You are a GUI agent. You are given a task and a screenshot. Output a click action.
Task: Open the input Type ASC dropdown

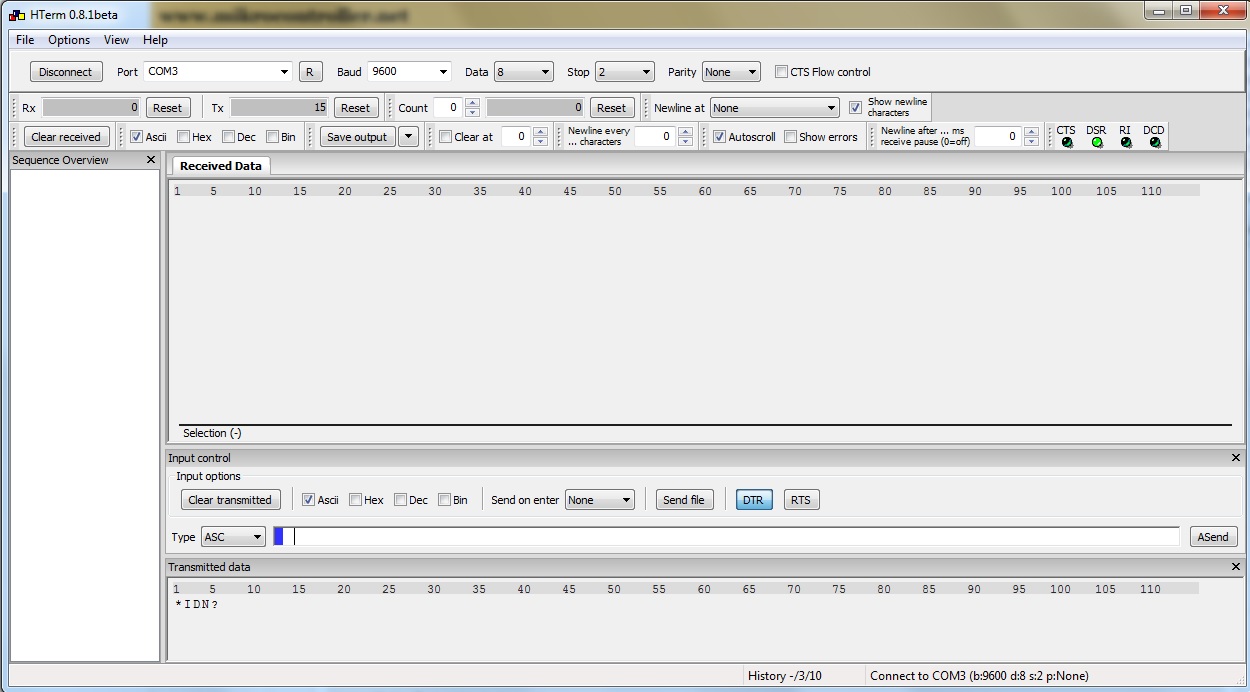pyautogui.click(x=233, y=537)
